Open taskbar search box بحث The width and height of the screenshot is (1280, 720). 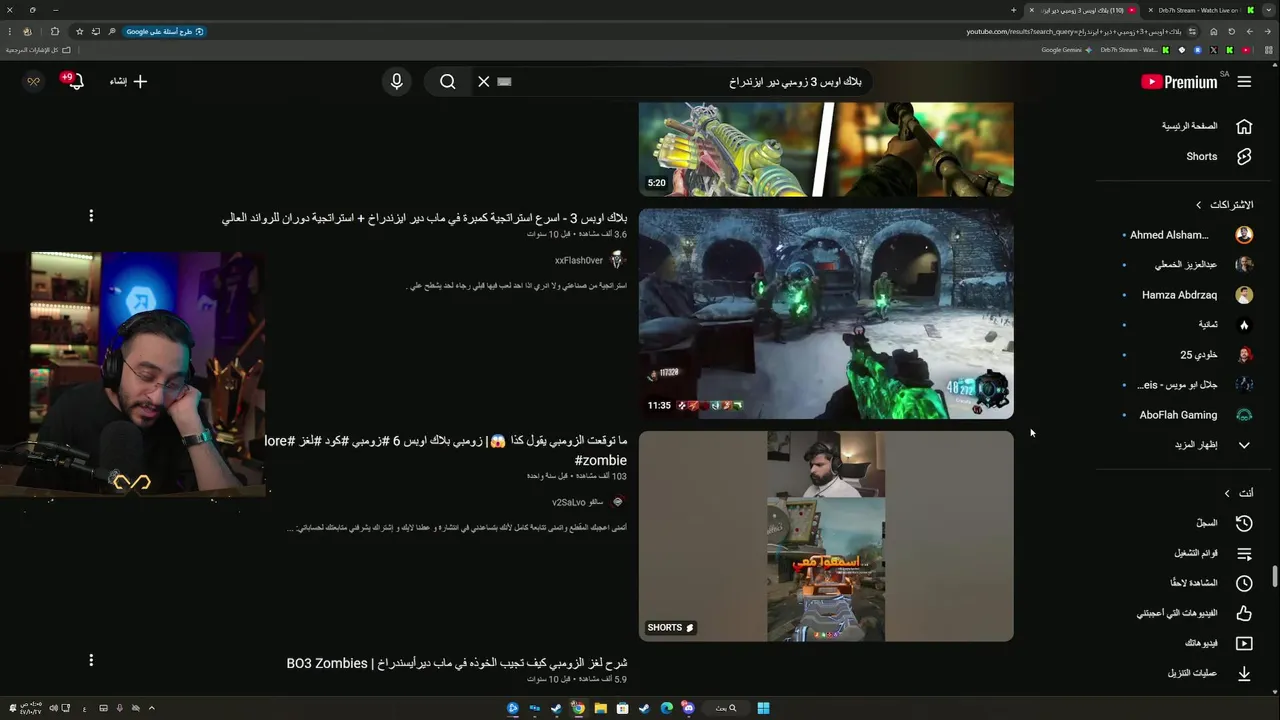click(x=727, y=708)
